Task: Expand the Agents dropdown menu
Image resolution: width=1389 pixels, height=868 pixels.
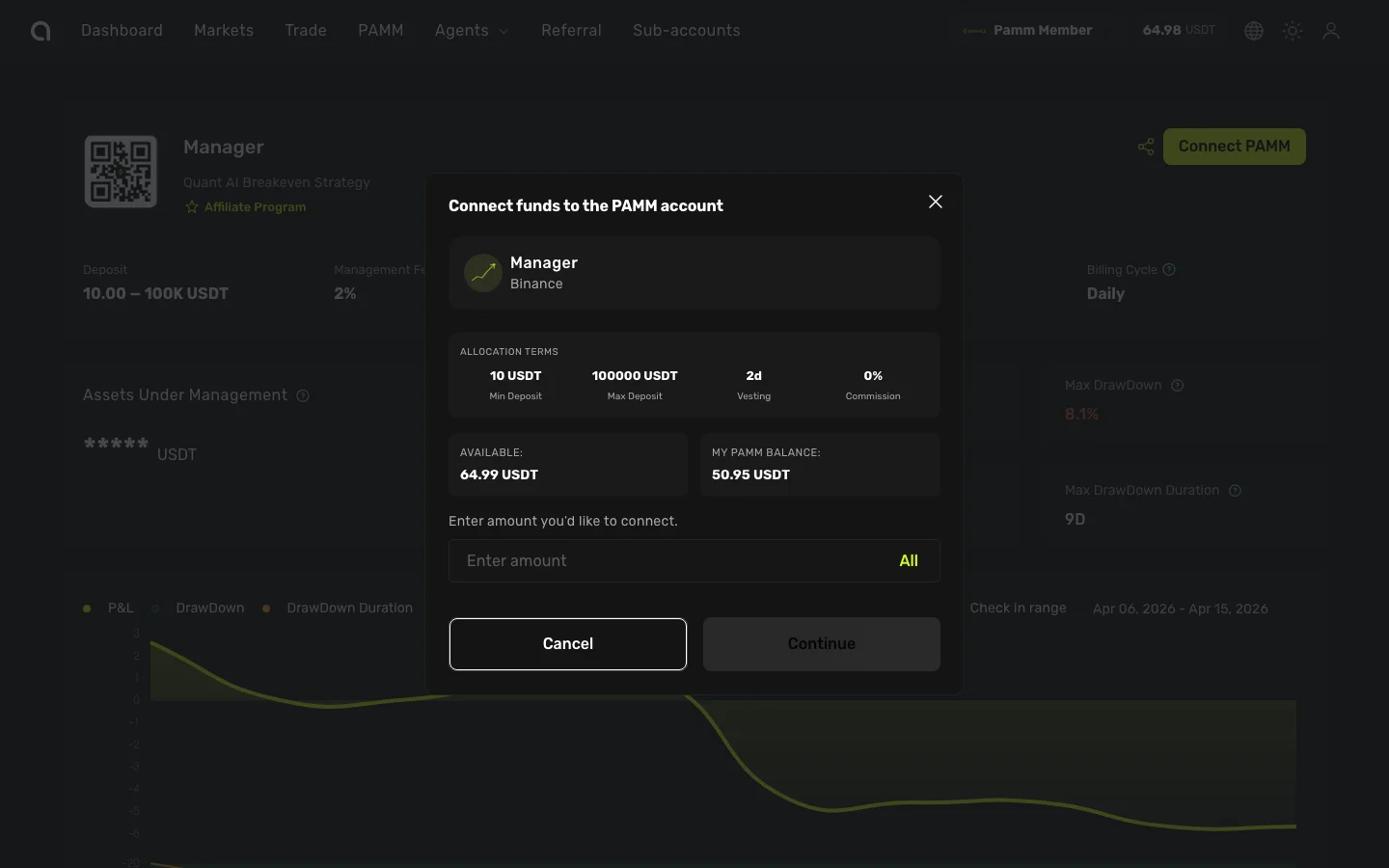Action: 472,31
